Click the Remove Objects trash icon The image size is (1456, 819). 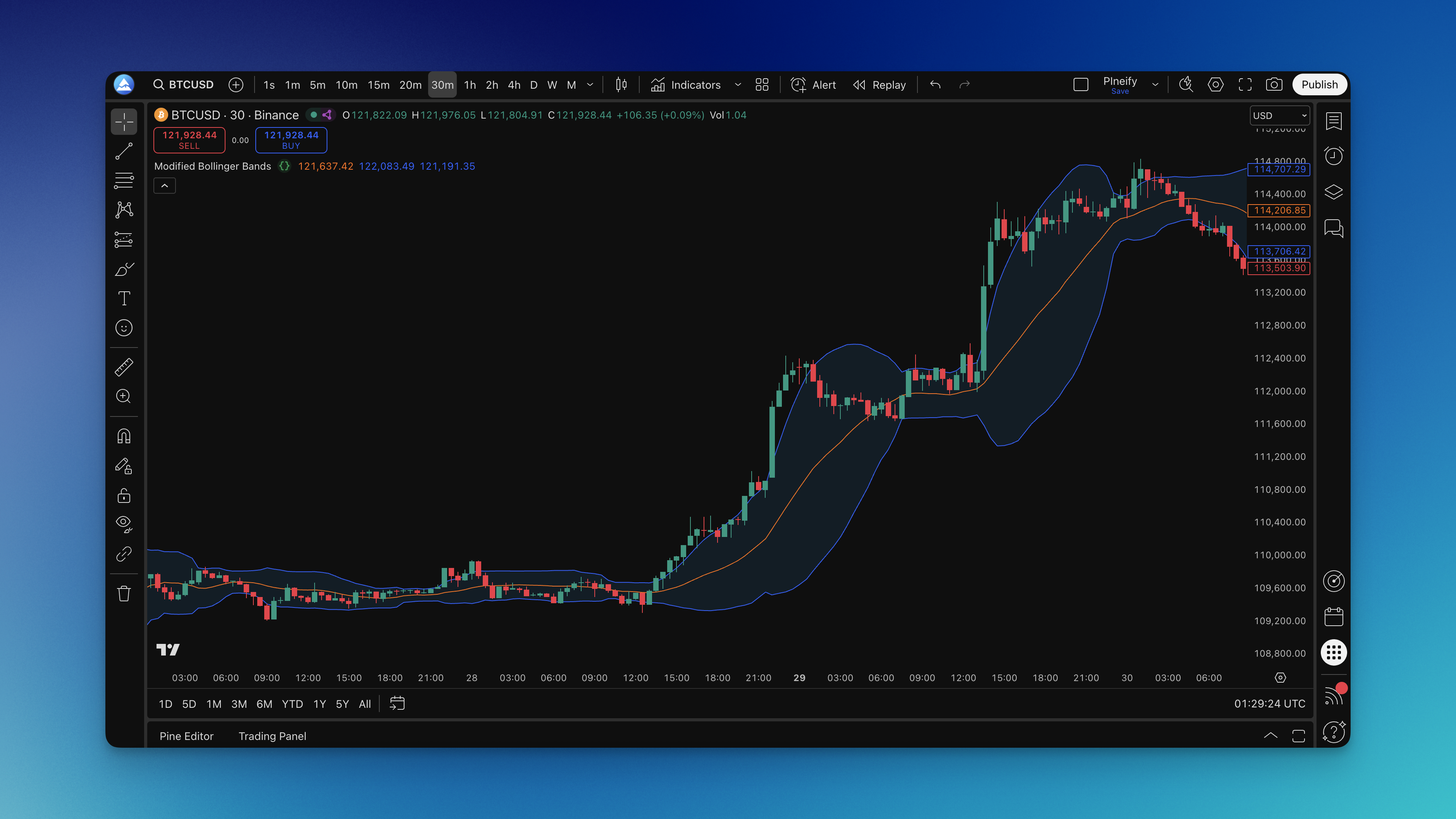124,594
